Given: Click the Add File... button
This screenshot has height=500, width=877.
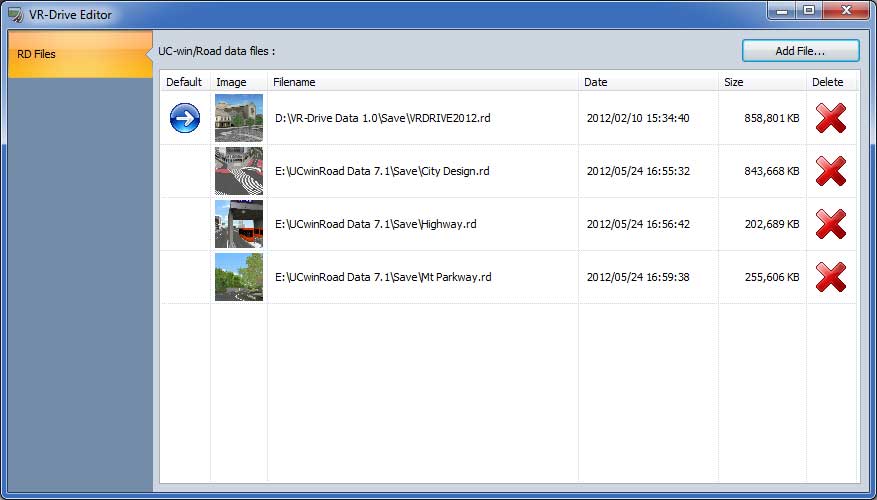Looking at the screenshot, I should [x=800, y=51].
